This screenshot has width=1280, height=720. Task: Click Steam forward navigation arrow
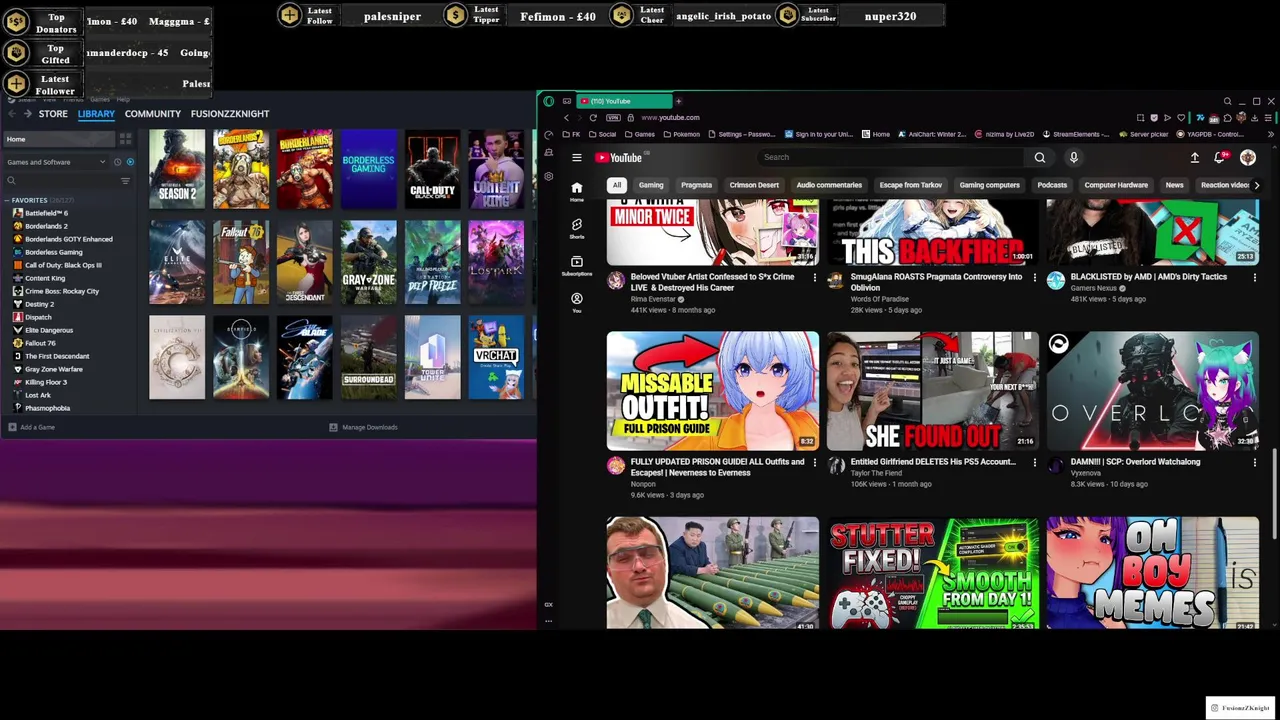click(29, 114)
